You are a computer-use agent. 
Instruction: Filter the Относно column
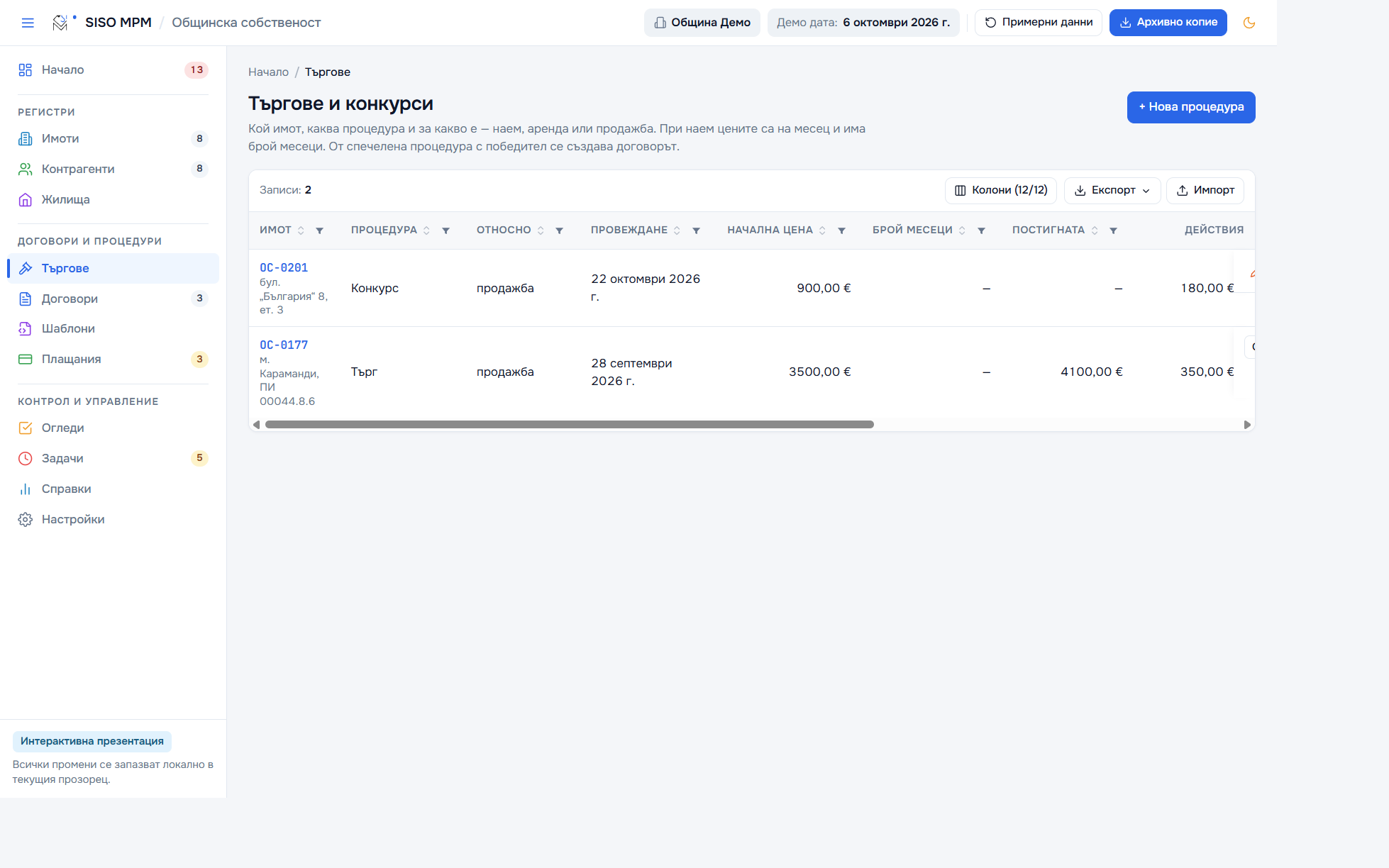click(x=560, y=230)
